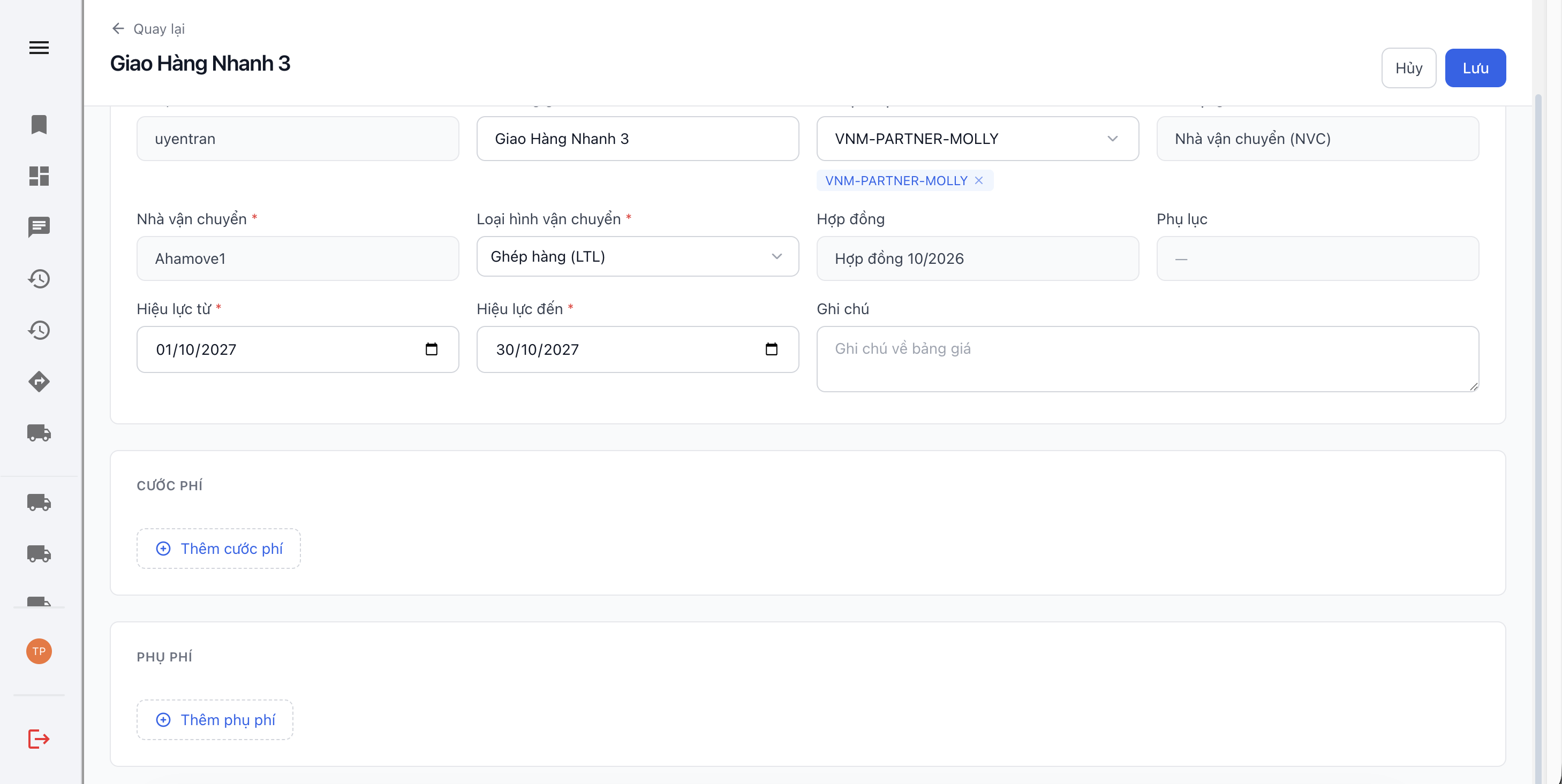Click Thêm phụ phí button
Image resolution: width=1562 pixels, height=784 pixels.
point(215,720)
